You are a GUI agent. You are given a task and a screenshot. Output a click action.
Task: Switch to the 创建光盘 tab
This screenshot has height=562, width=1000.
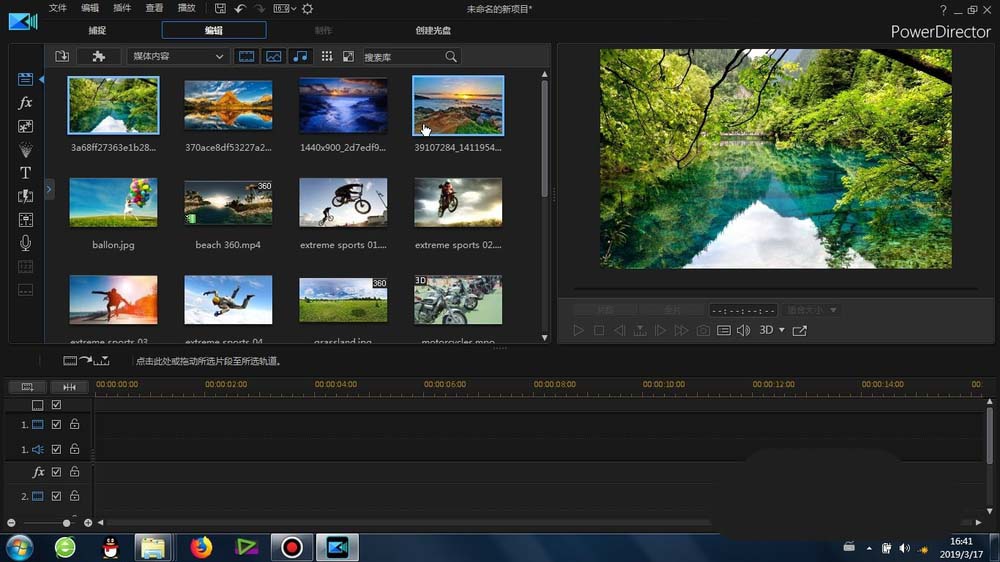[x=431, y=31]
